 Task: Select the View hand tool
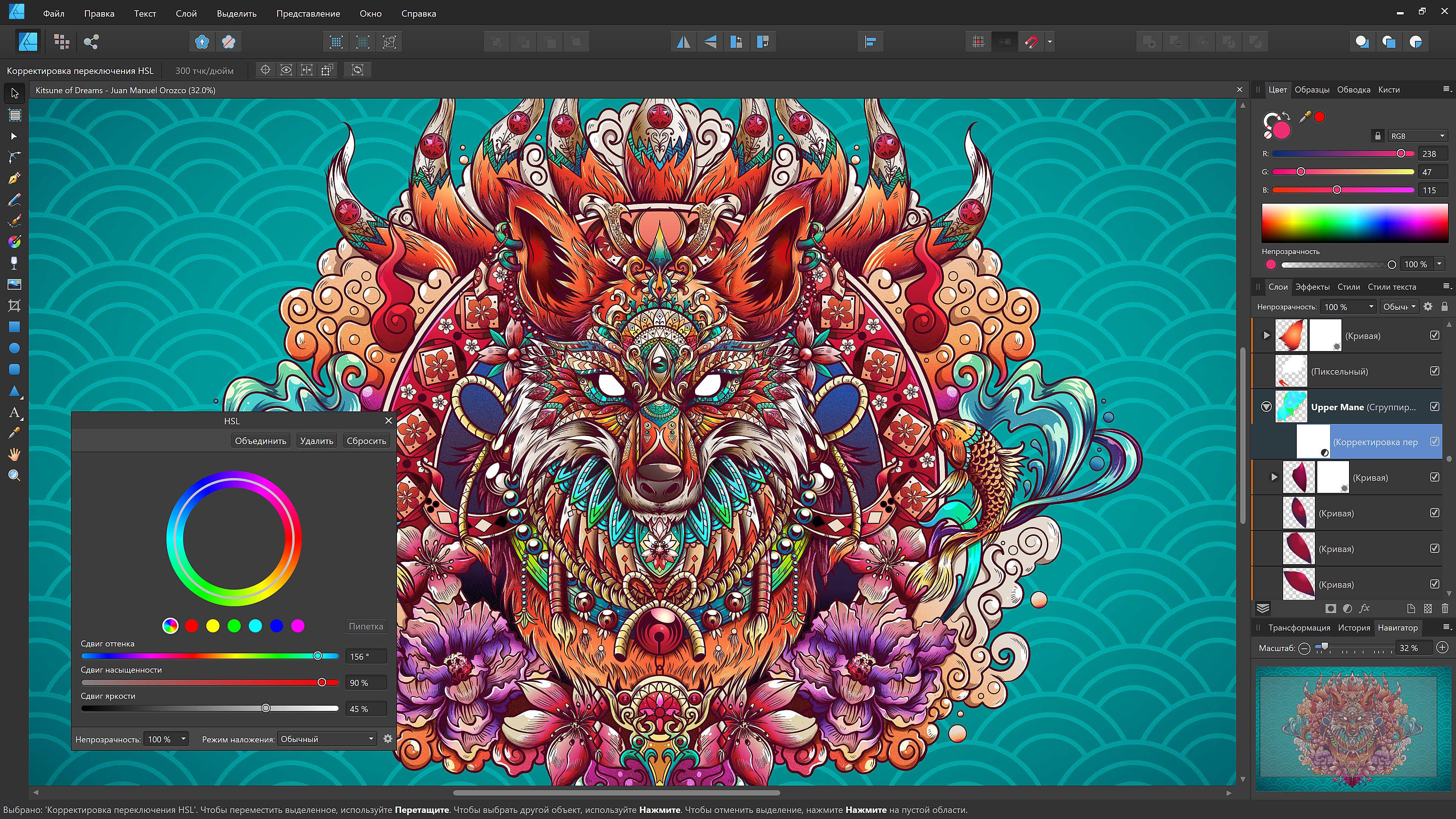pos(15,454)
